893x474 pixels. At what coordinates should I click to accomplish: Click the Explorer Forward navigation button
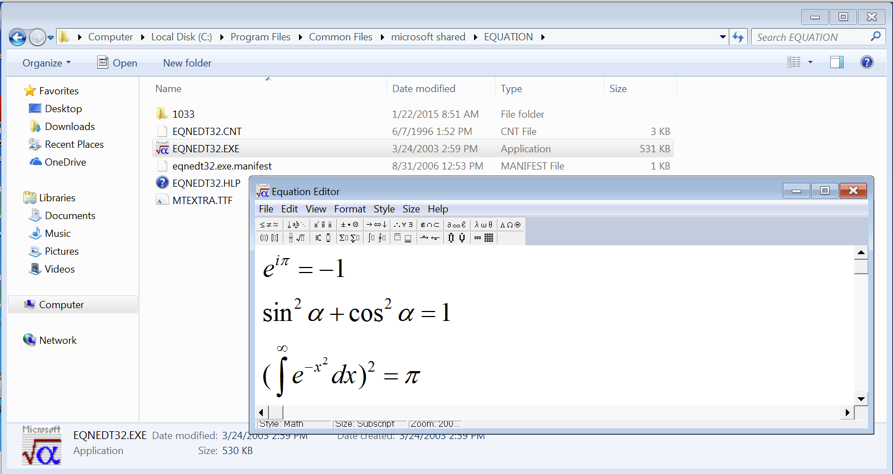pyautogui.click(x=36, y=38)
